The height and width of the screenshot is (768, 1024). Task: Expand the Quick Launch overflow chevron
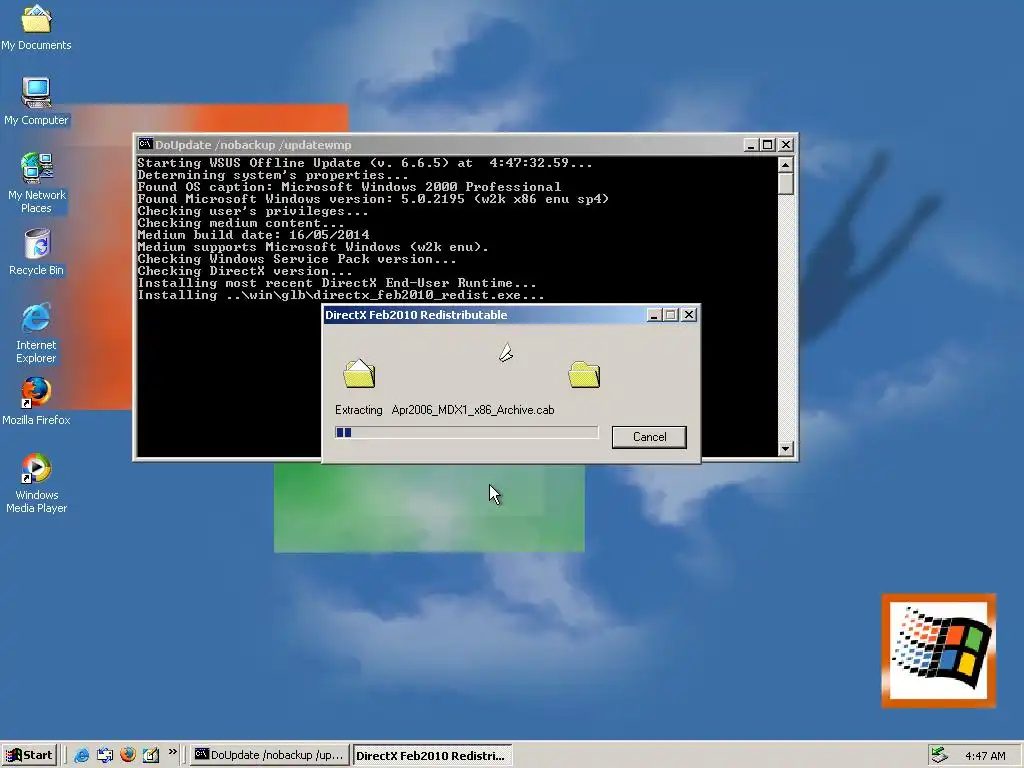(x=172, y=752)
